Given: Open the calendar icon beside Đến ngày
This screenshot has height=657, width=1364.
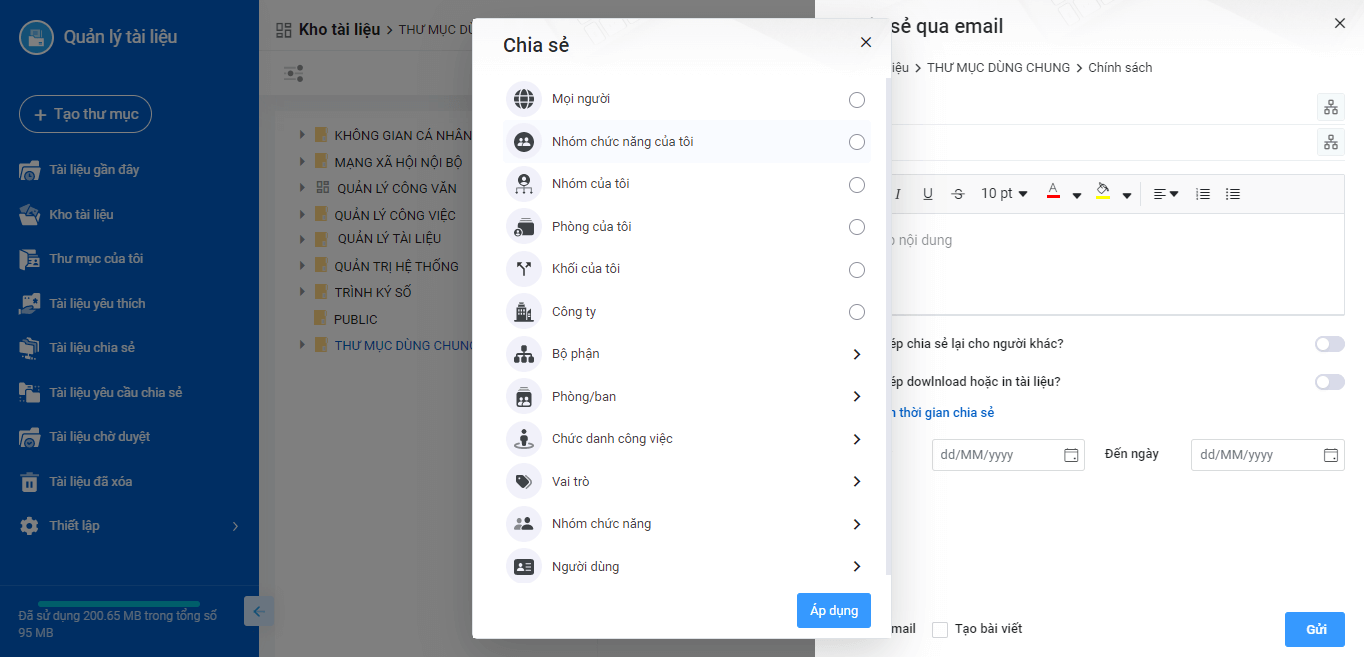Looking at the screenshot, I should 1331,455.
